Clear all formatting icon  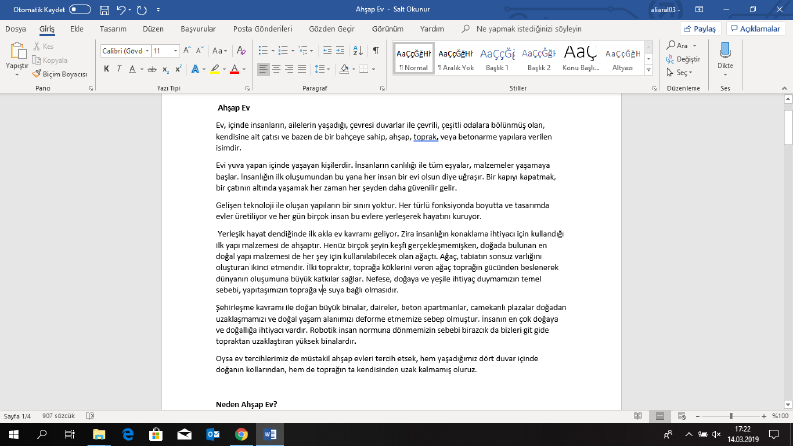[241, 51]
